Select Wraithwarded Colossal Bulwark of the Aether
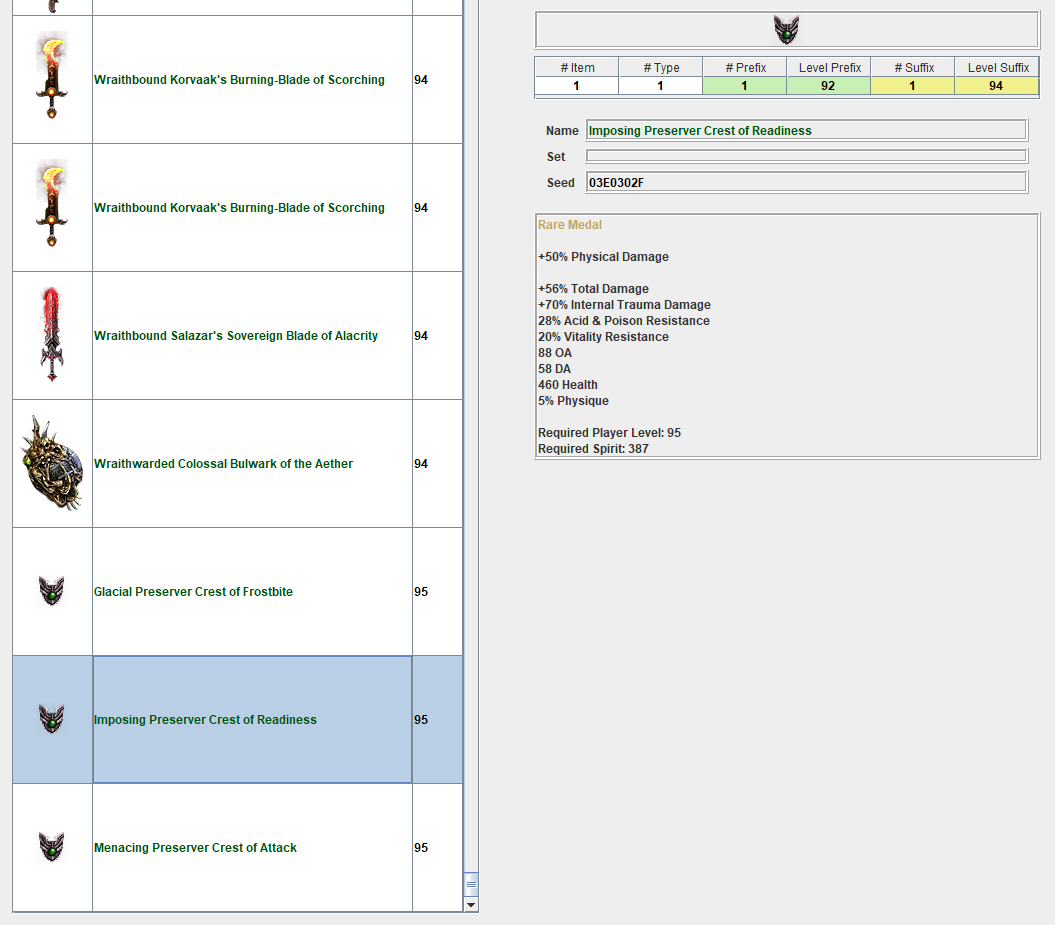1055x925 pixels. [x=223, y=464]
